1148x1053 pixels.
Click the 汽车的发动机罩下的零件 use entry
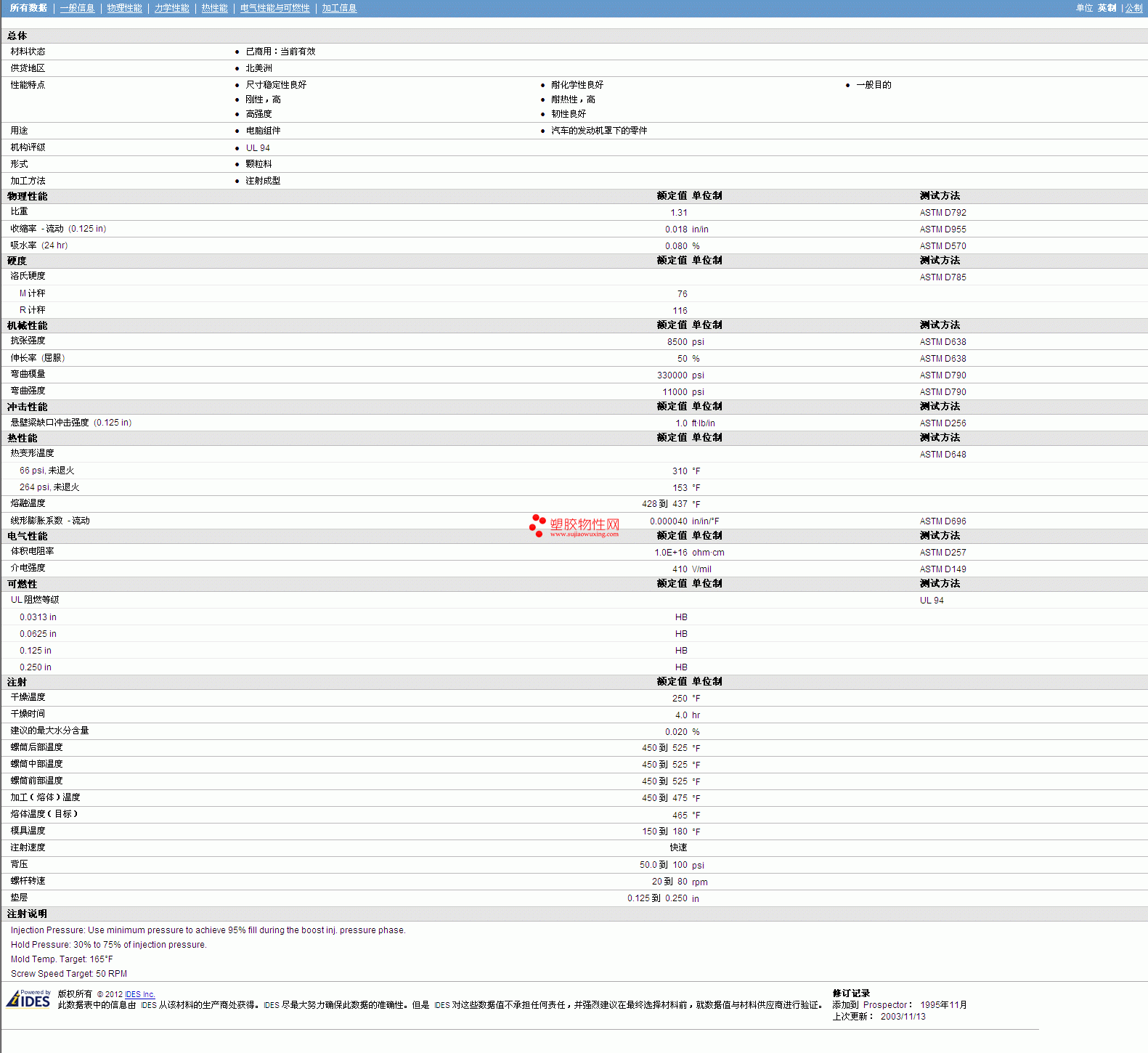(599, 131)
